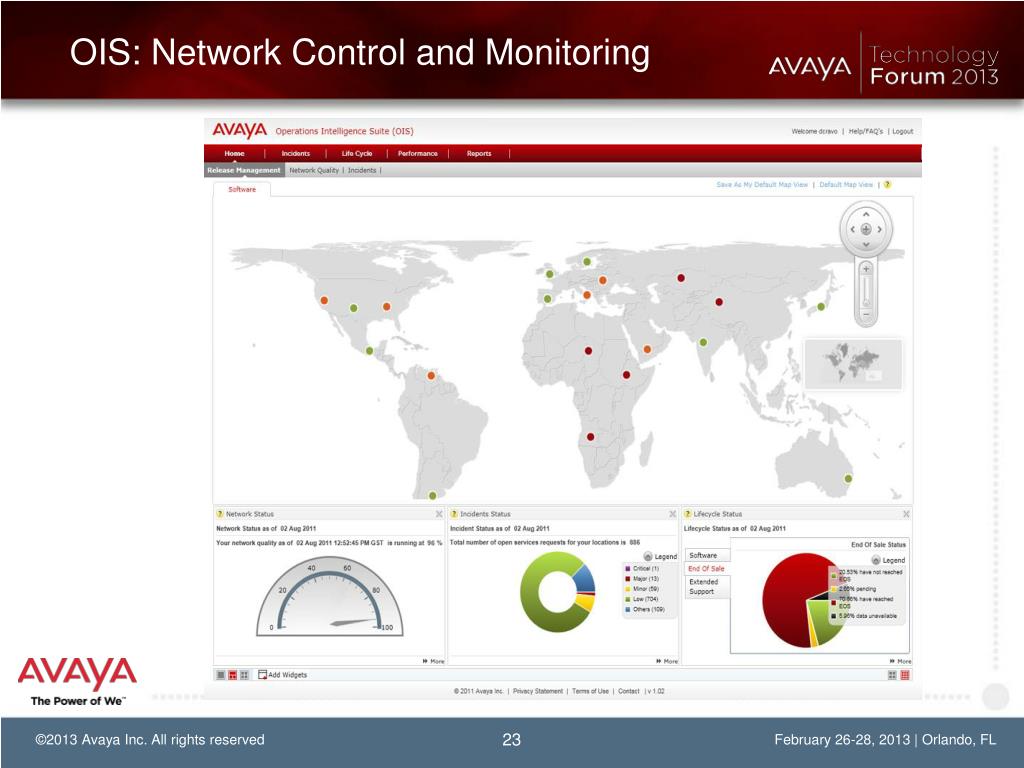Recenter map using the pan control's center button
Image resolution: width=1024 pixels, height=768 pixels.
pyautogui.click(x=866, y=229)
